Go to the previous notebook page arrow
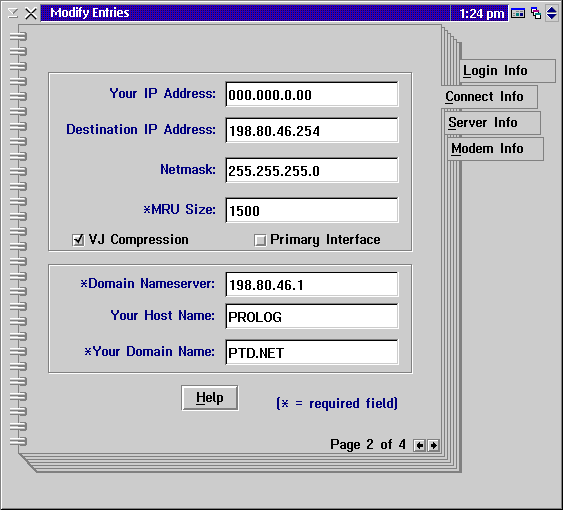563x510 pixels. (x=419, y=445)
